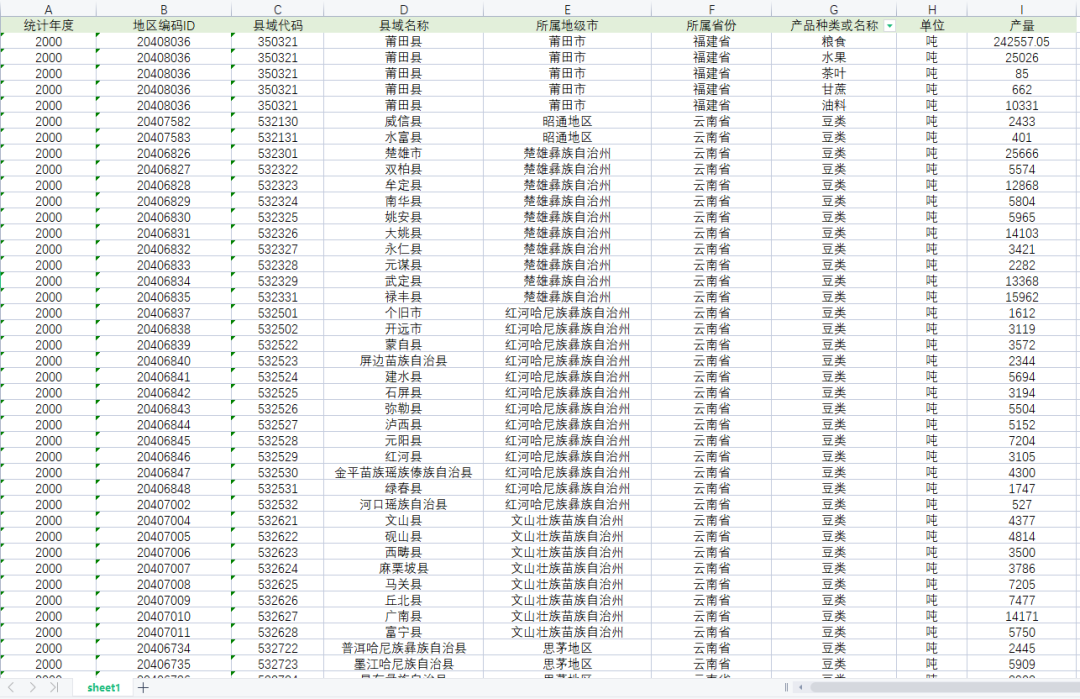The image size is (1080, 699).
Task: Click the 统计年度 header cell
Action: coord(48,25)
